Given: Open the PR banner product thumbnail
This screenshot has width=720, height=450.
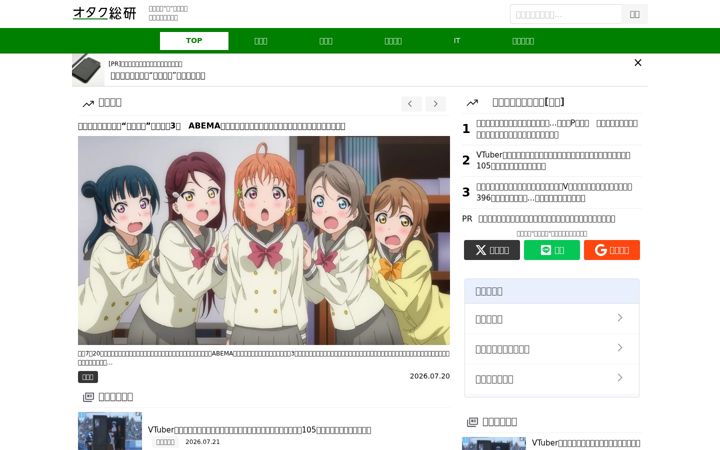Looking at the screenshot, I should (x=88, y=70).
